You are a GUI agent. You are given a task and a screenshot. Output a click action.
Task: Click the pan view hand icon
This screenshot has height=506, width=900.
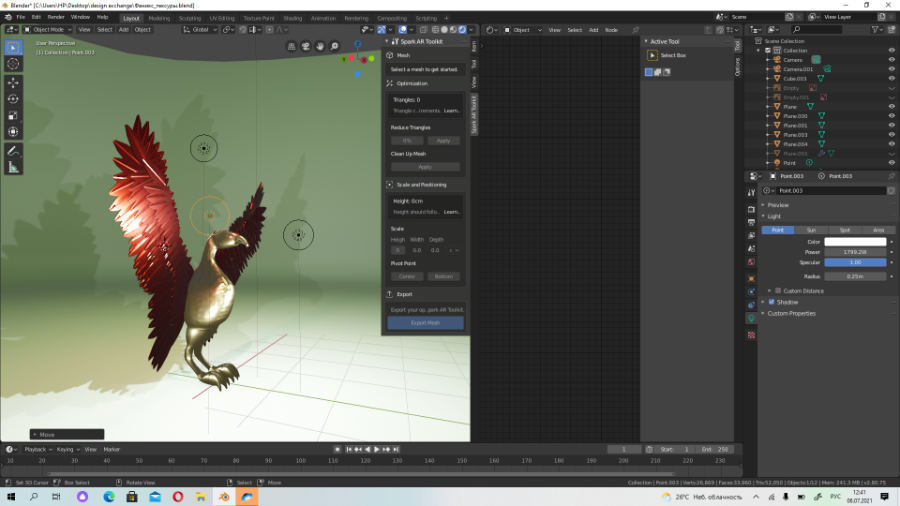320,46
